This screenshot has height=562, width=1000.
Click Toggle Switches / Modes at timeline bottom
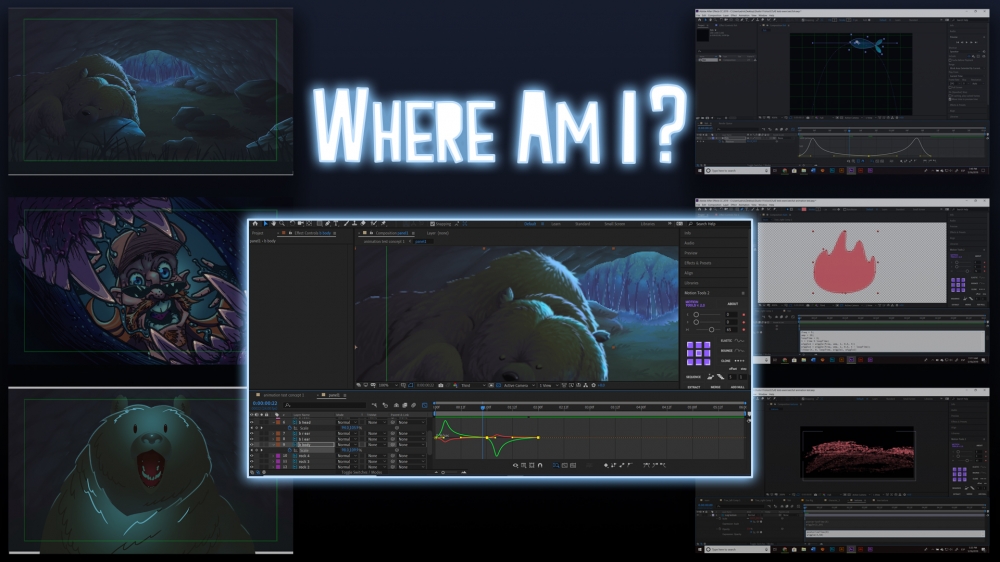[x=362, y=472]
